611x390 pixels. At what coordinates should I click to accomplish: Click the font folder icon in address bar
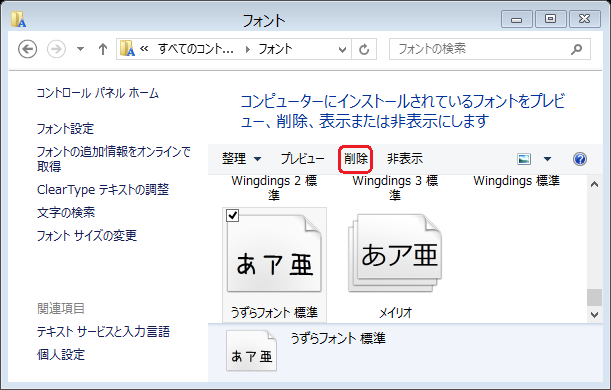click(x=127, y=49)
